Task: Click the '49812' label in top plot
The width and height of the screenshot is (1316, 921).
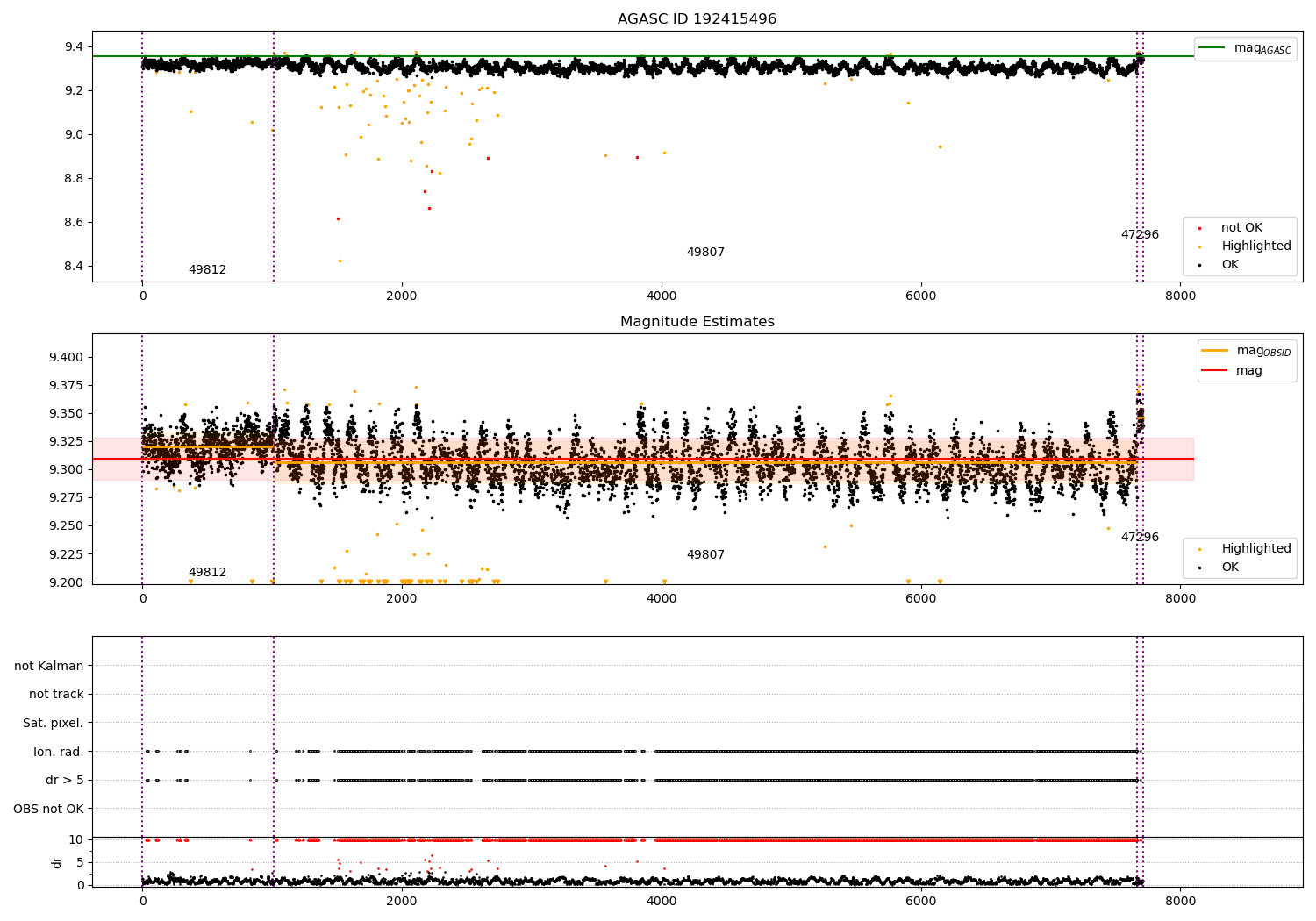Action: click(x=207, y=270)
